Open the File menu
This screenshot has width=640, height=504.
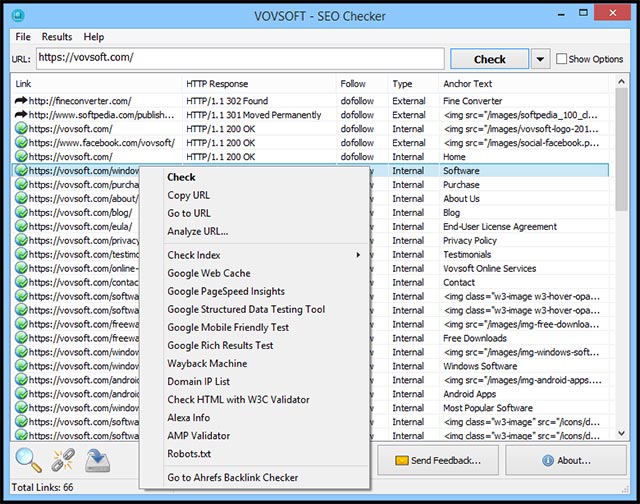23,37
